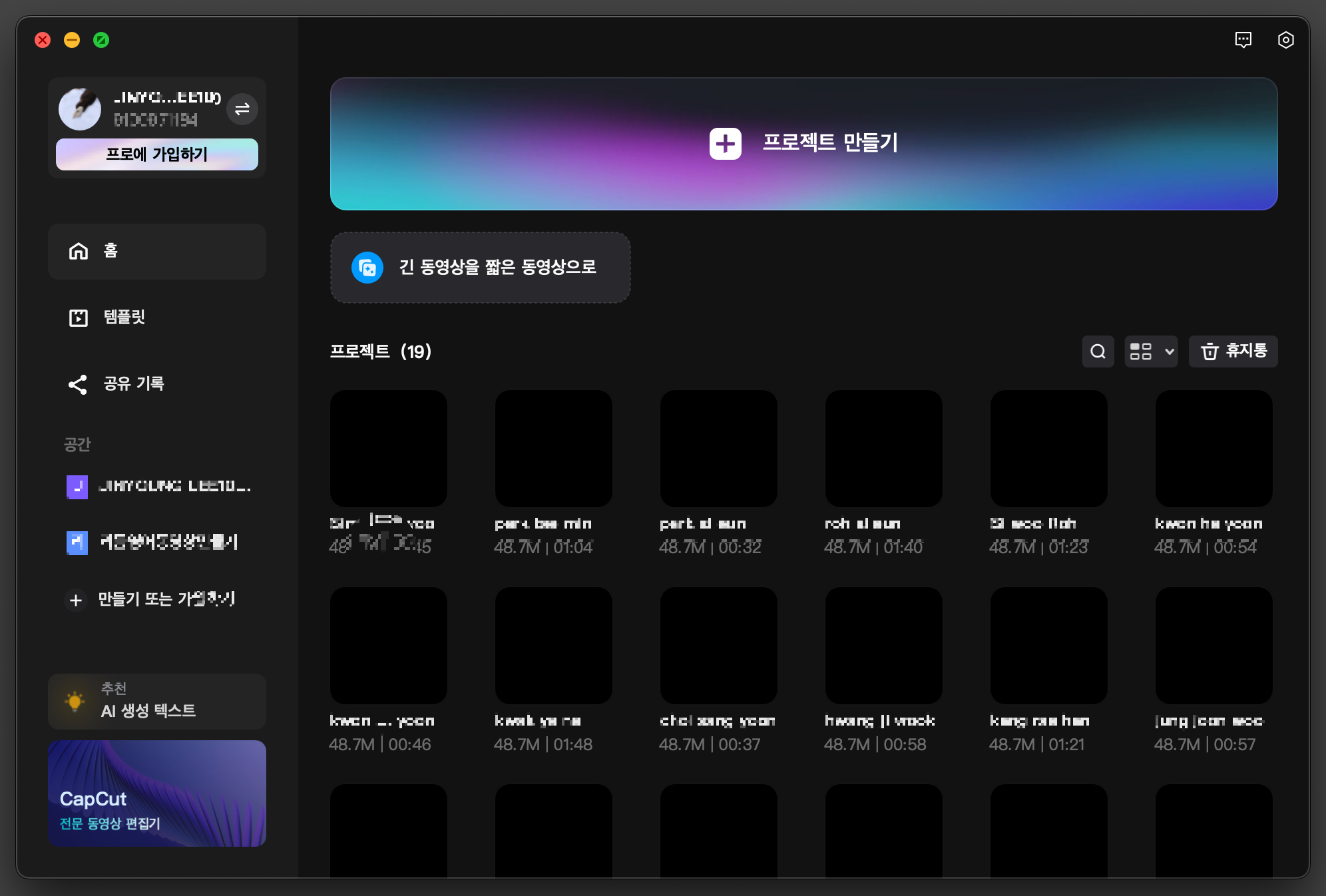The width and height of the screenshot is (1326, 896).
Task: Click the CapCut 전문 동영상 편집기 banner
Action: 156,793
